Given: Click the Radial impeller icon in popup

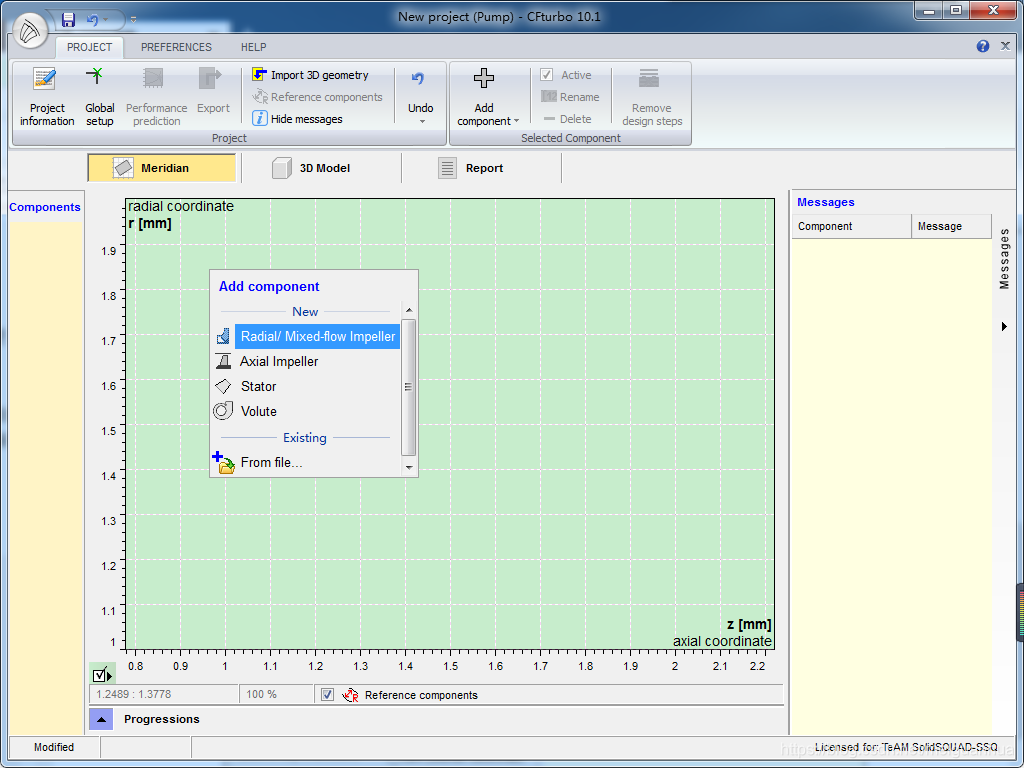Looking at the screenshot, I should pos(223,337).
